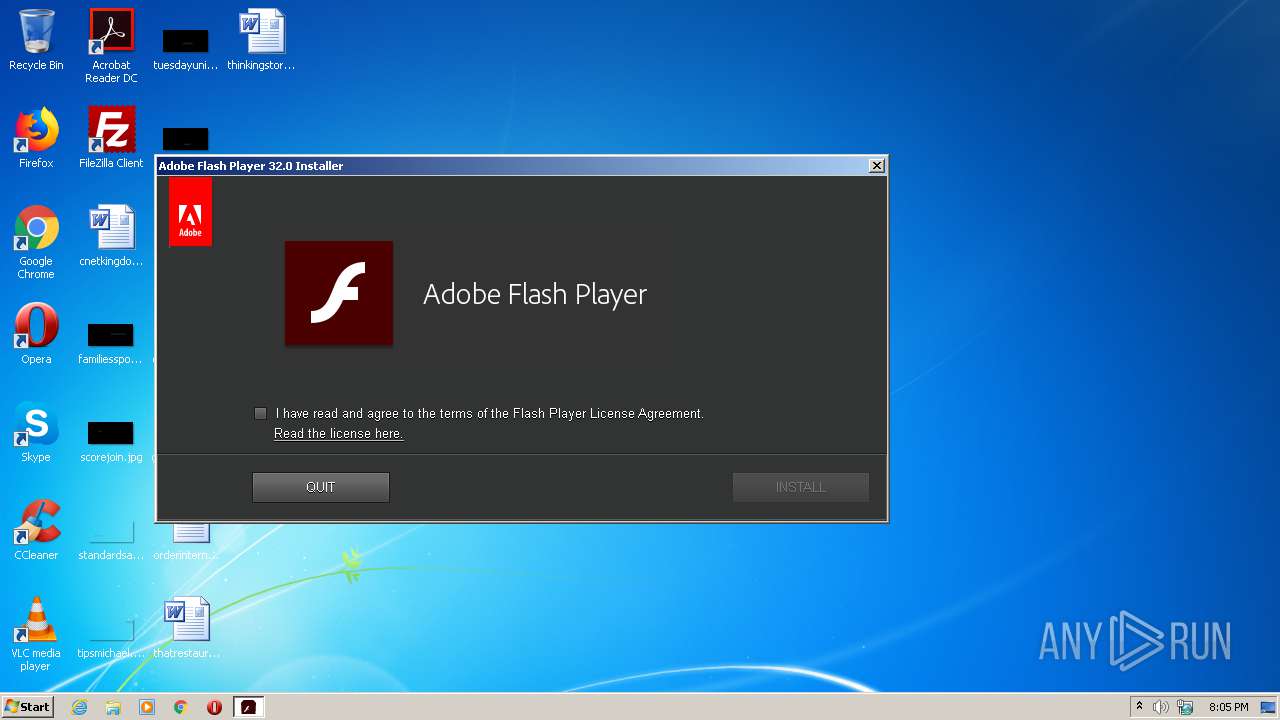
Task: Close the Flash Player installer window
Action: click(x=877, y=166)
